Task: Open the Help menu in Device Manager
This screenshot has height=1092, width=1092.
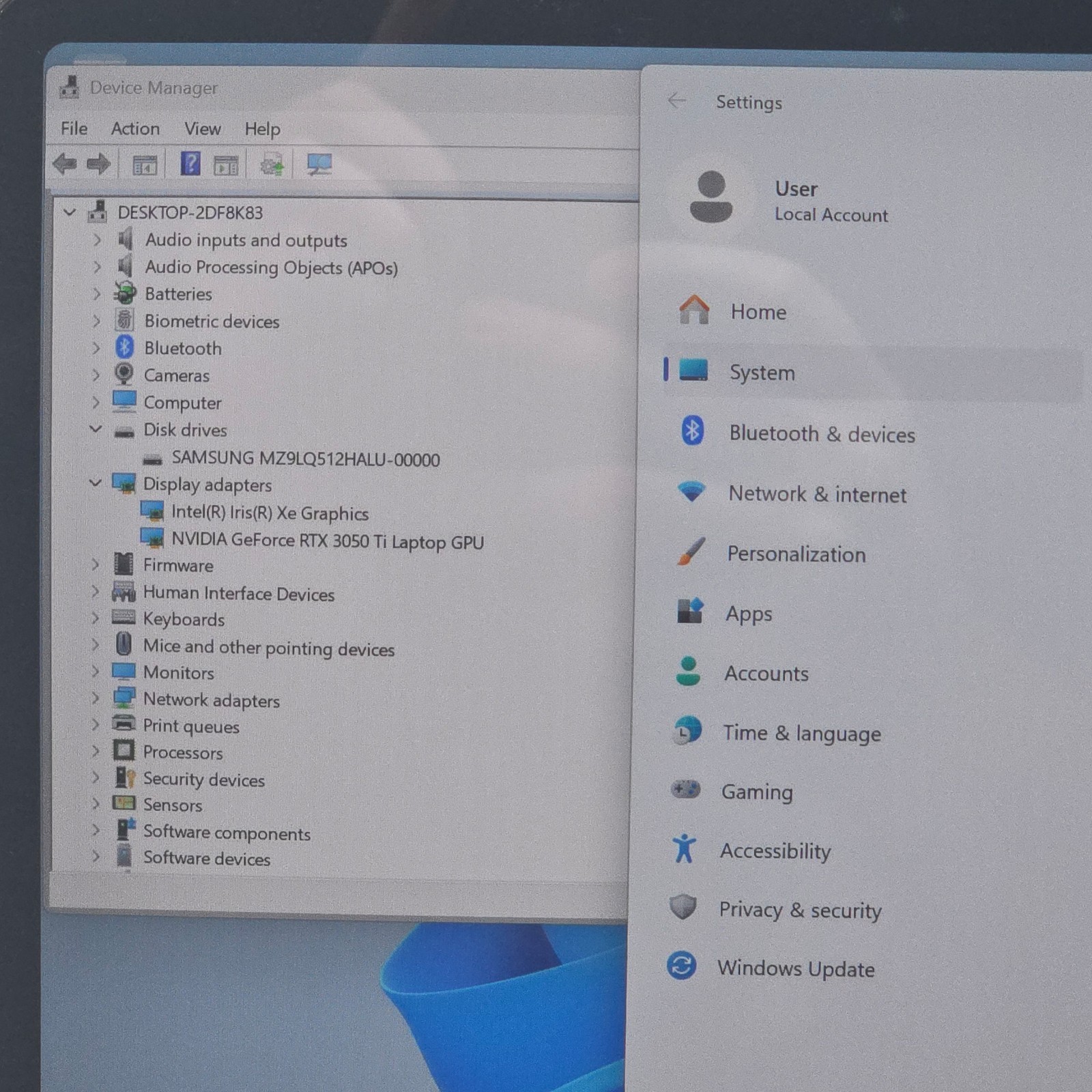Action: (x=262, y=129)
